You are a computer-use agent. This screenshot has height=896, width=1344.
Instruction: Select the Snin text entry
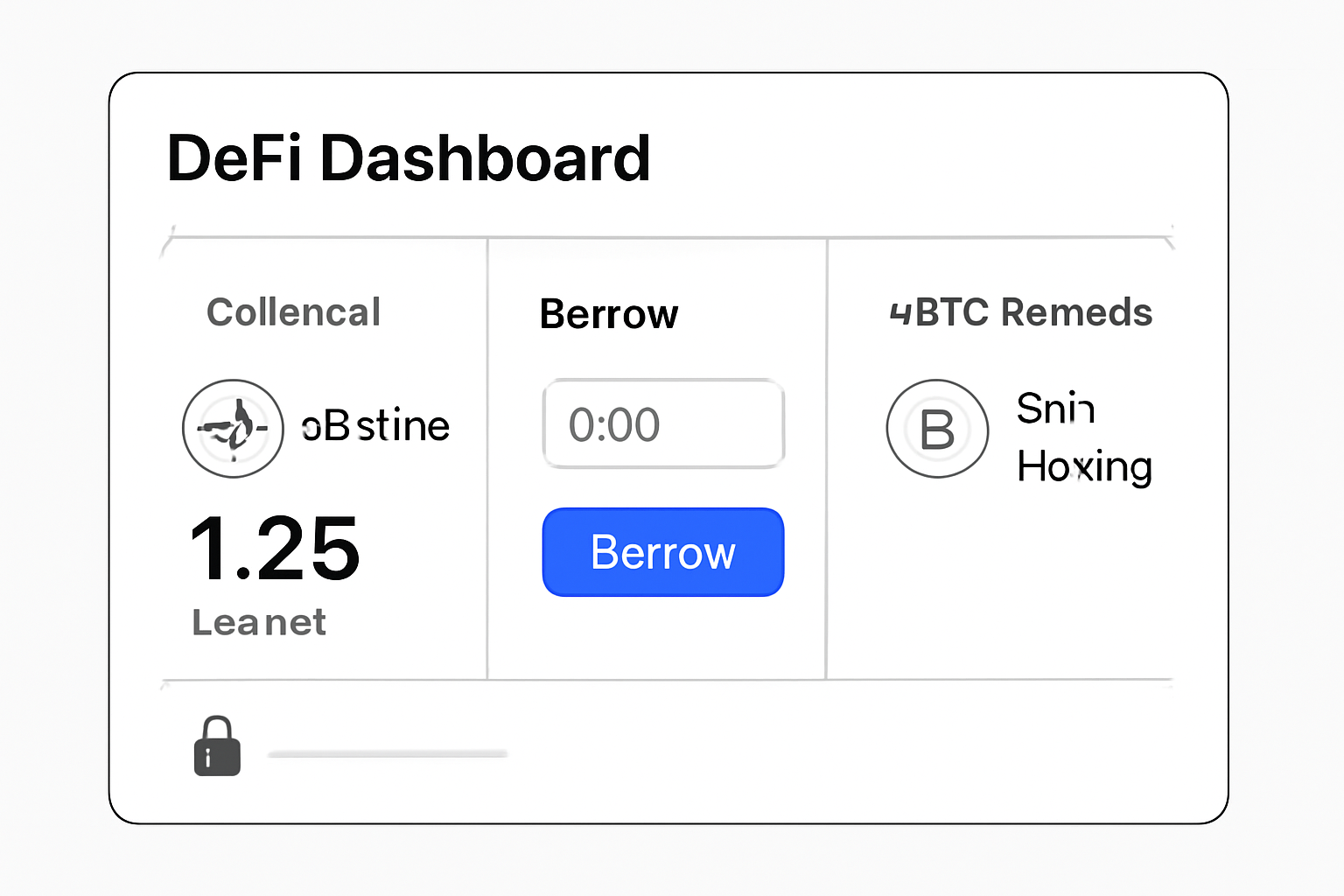click(x=1055, y=409)
